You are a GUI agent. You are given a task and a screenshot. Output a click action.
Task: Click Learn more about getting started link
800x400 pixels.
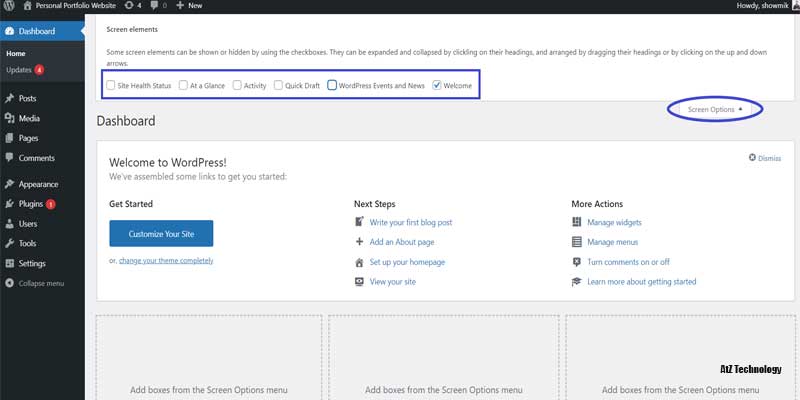[641, 282]
